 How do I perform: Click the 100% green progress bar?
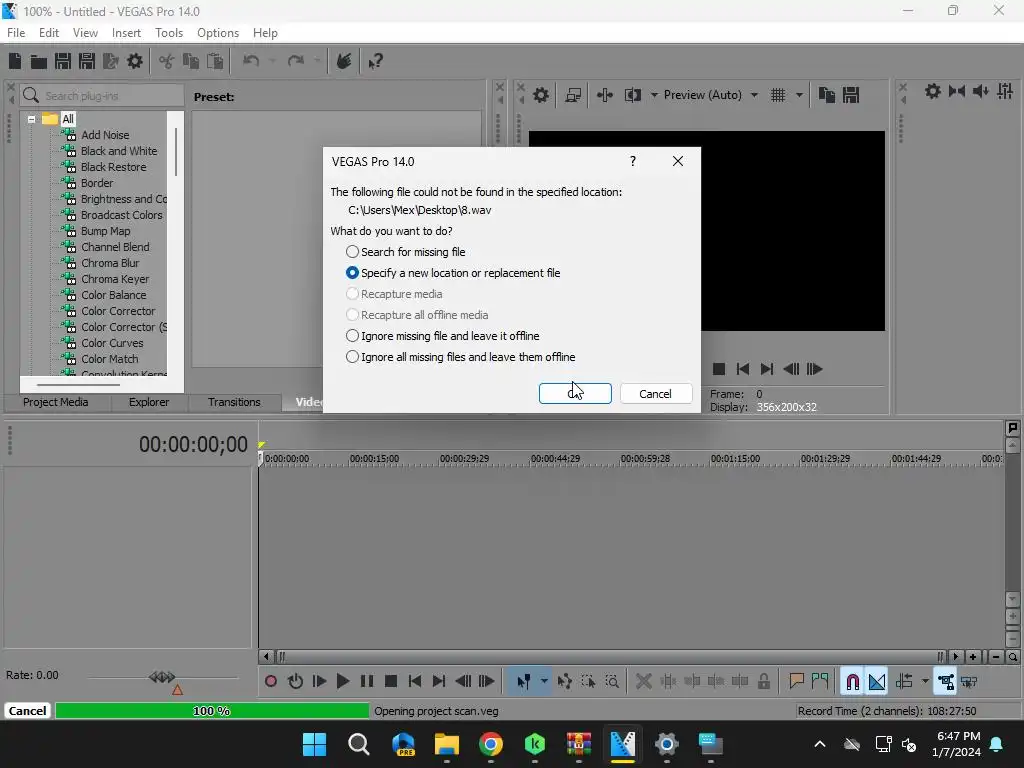[212, 711]
